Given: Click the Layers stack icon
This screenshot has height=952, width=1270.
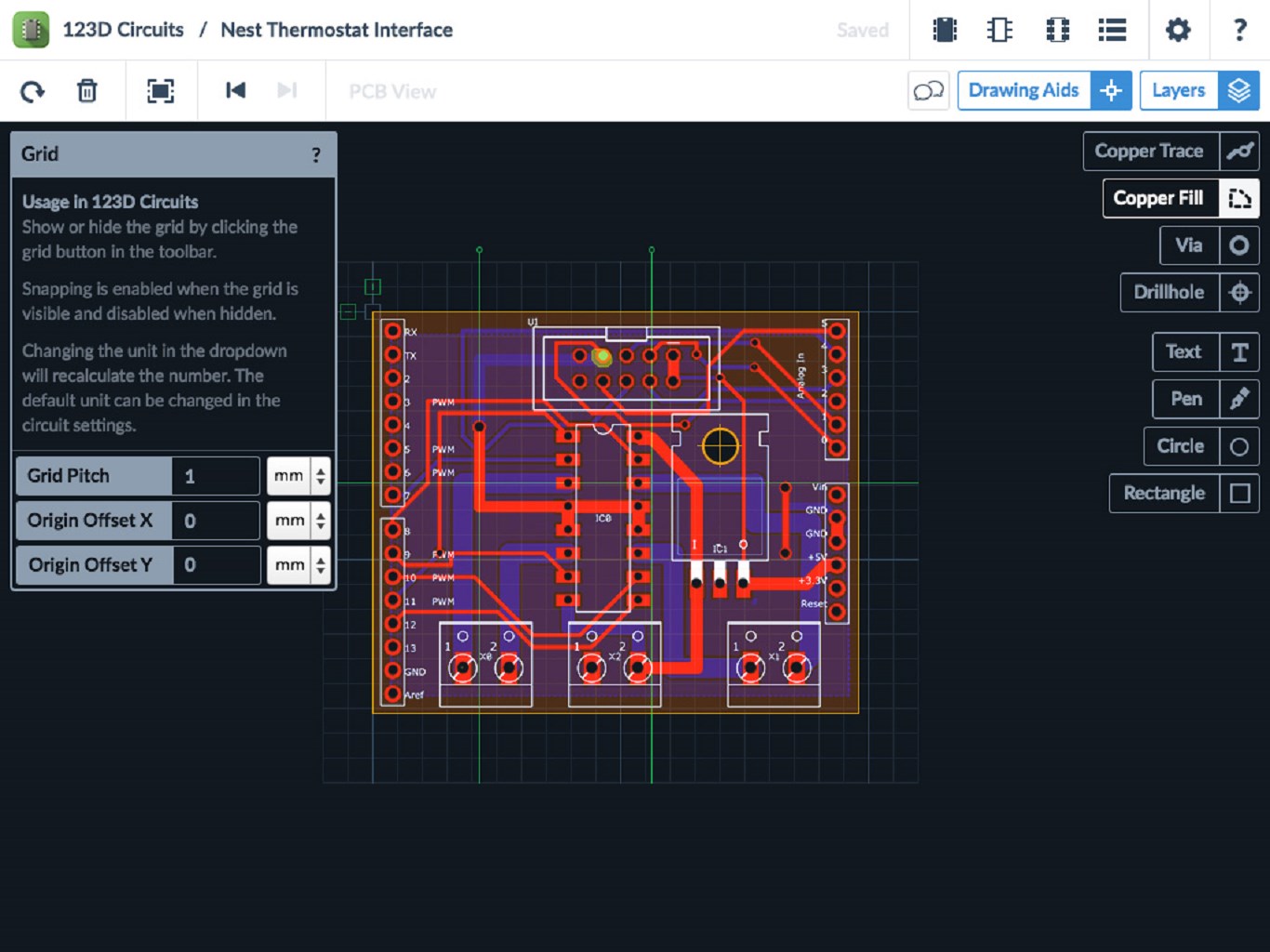Looking at the screenshot, I should tap(1238, 90).
